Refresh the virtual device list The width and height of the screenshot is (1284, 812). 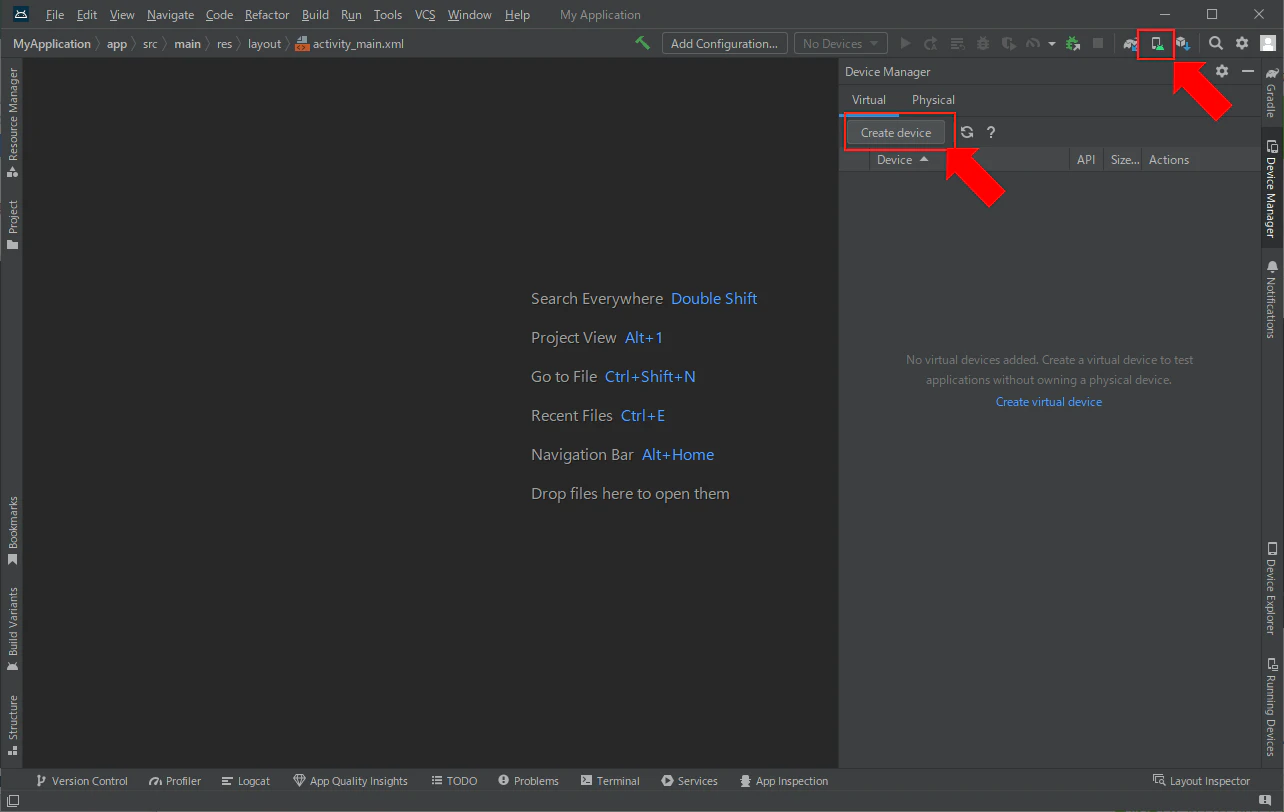coord(967,132)
